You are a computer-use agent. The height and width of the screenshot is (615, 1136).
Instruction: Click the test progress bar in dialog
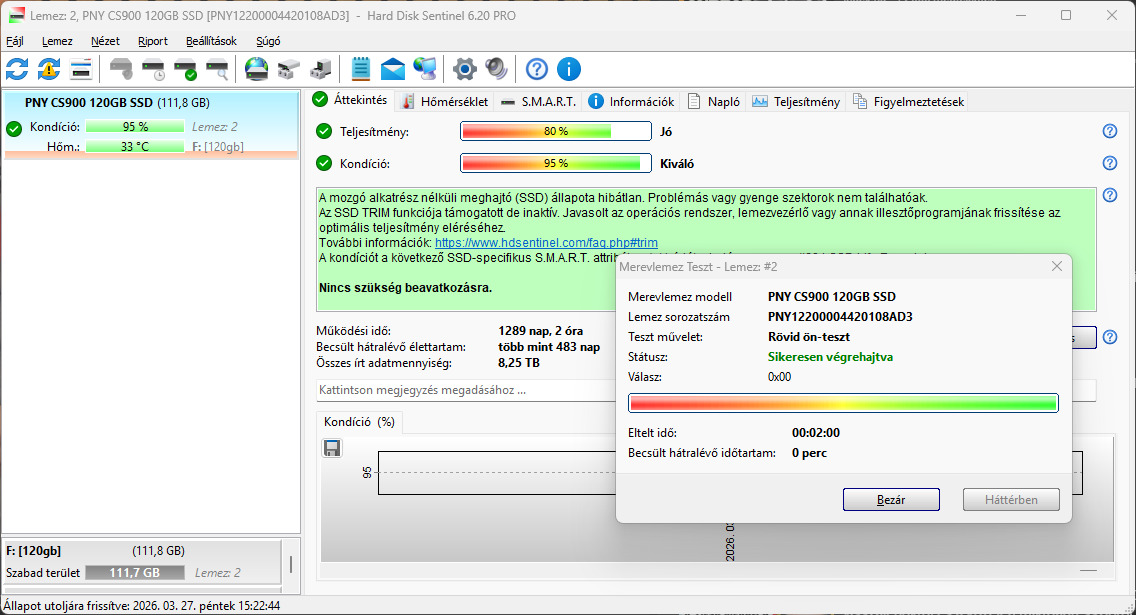(x=843, y=403)
